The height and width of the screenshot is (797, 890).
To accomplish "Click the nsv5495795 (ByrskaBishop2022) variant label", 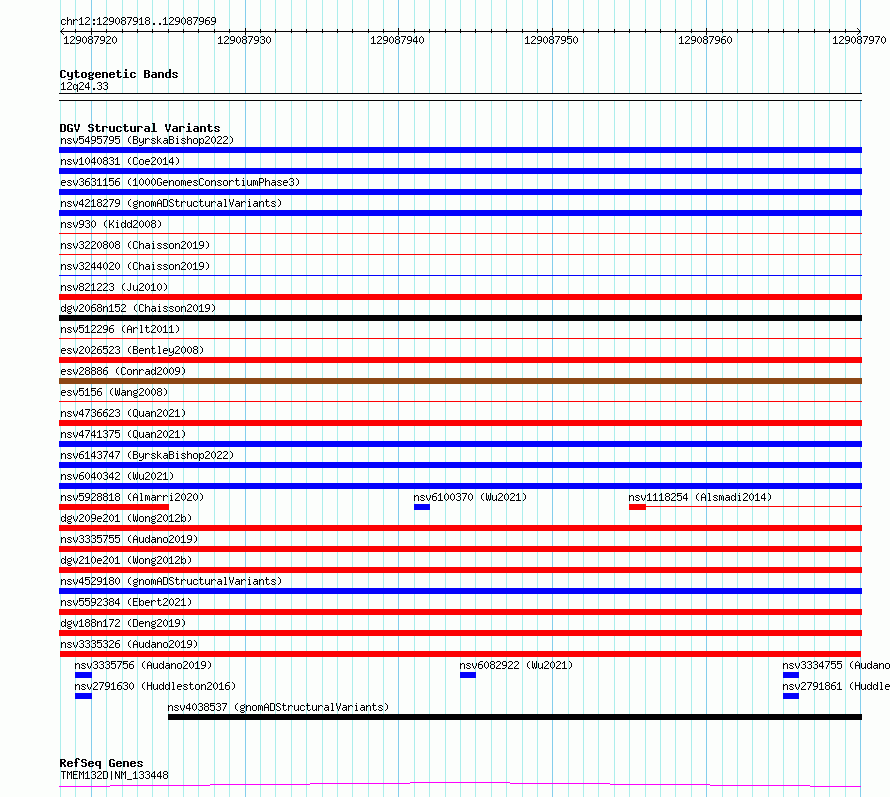I will 147,140.
